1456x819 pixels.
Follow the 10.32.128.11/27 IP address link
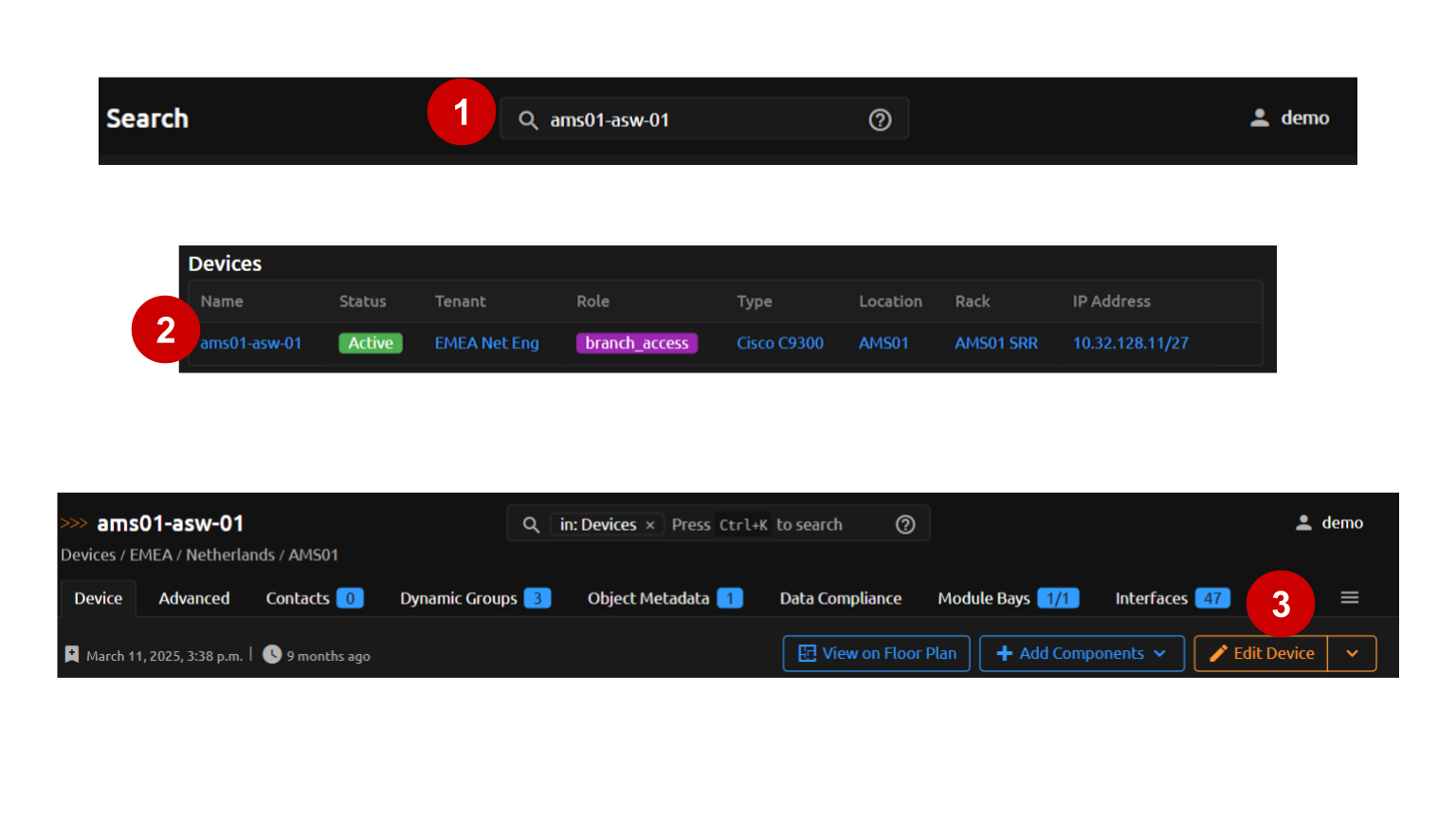[x=1130, y=343]
